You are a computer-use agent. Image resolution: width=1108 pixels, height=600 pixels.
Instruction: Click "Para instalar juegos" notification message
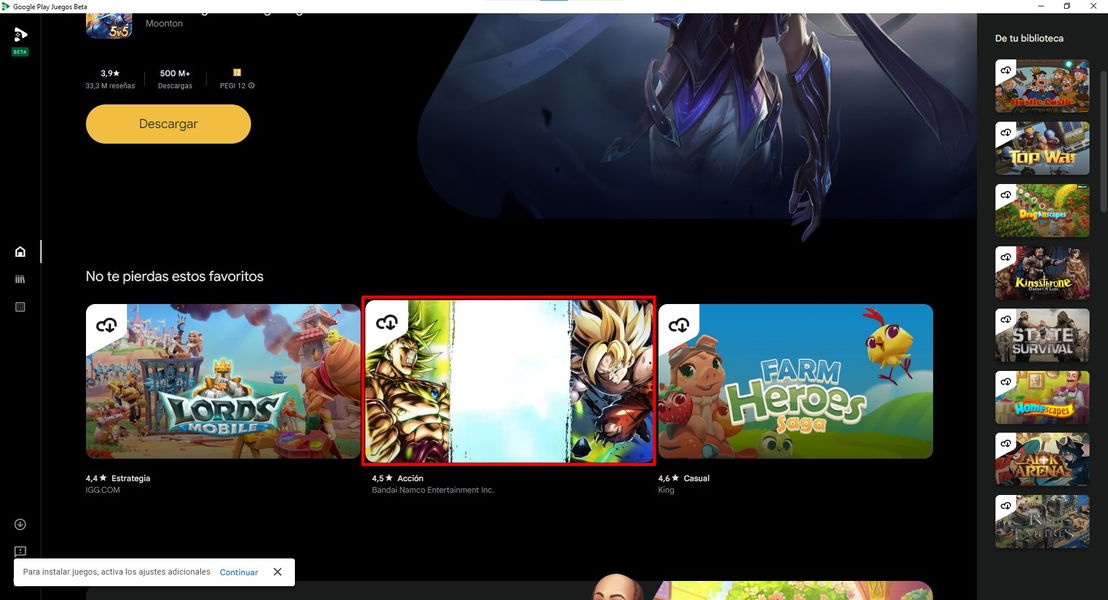(x=117, y=572)
